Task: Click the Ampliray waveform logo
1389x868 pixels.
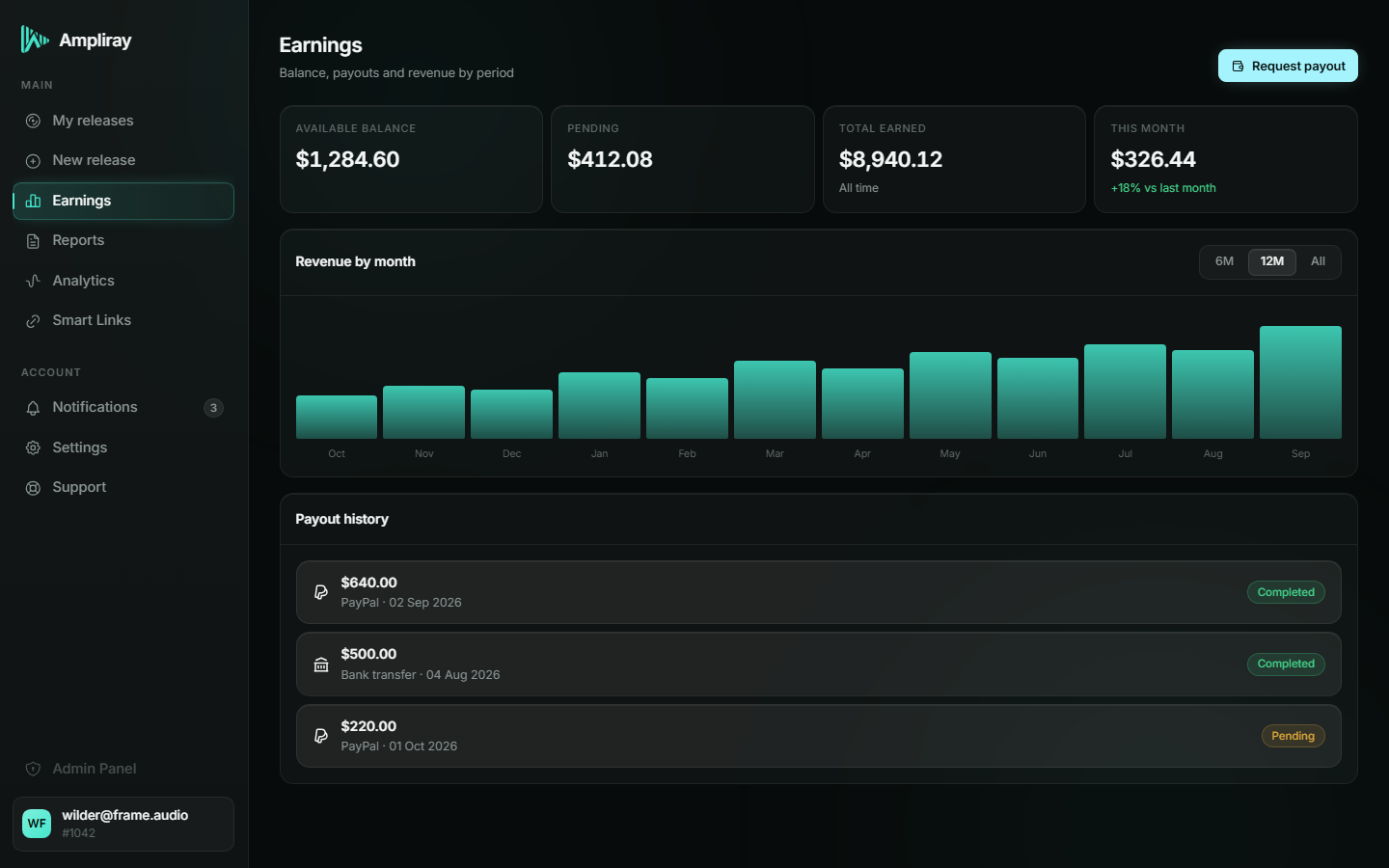Action: [x=35, y=40]
